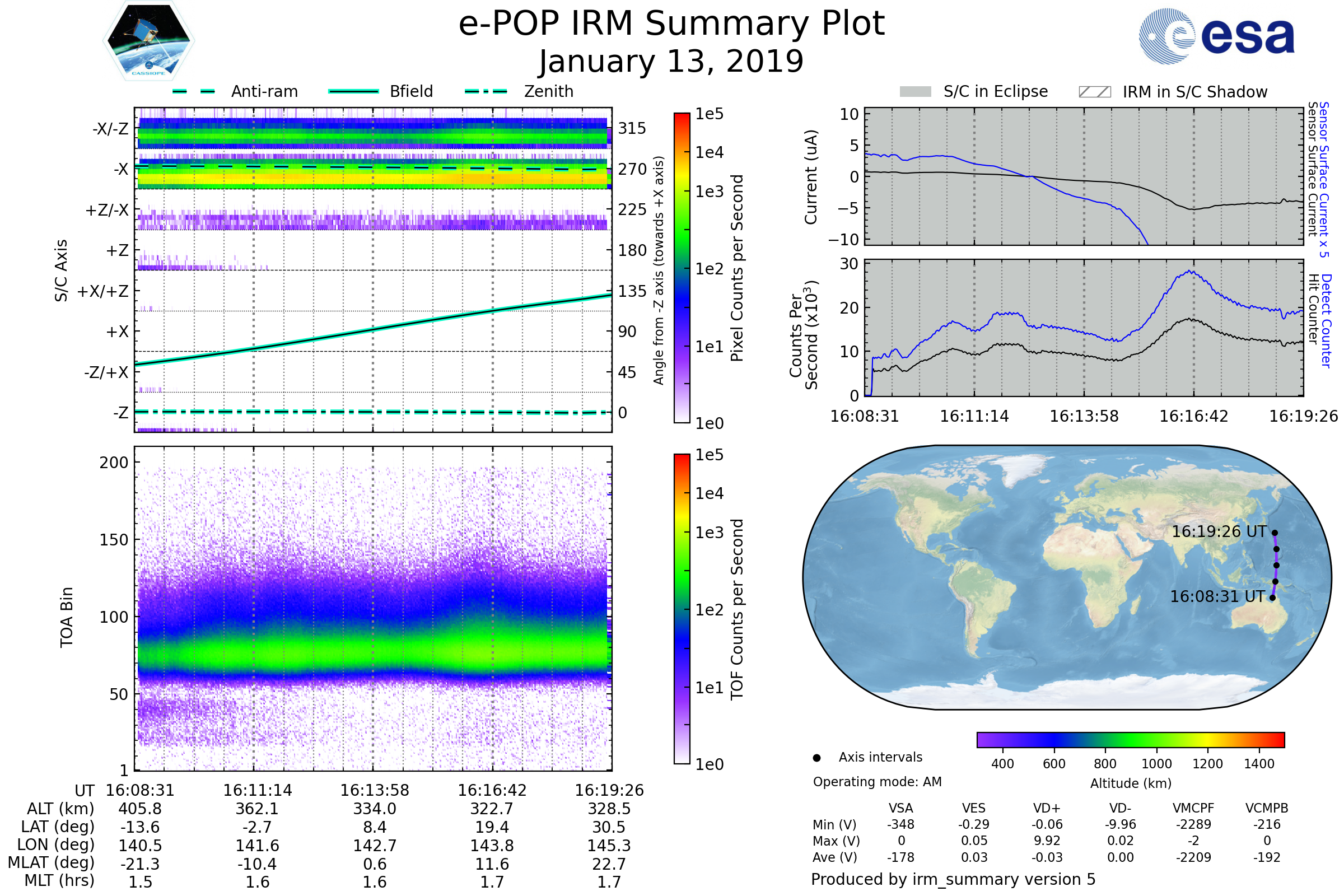The width and height of the screenshot is (1344, 896).
Task: Click the Pixel Counts per Second colorbar
Action: point(682,268)
